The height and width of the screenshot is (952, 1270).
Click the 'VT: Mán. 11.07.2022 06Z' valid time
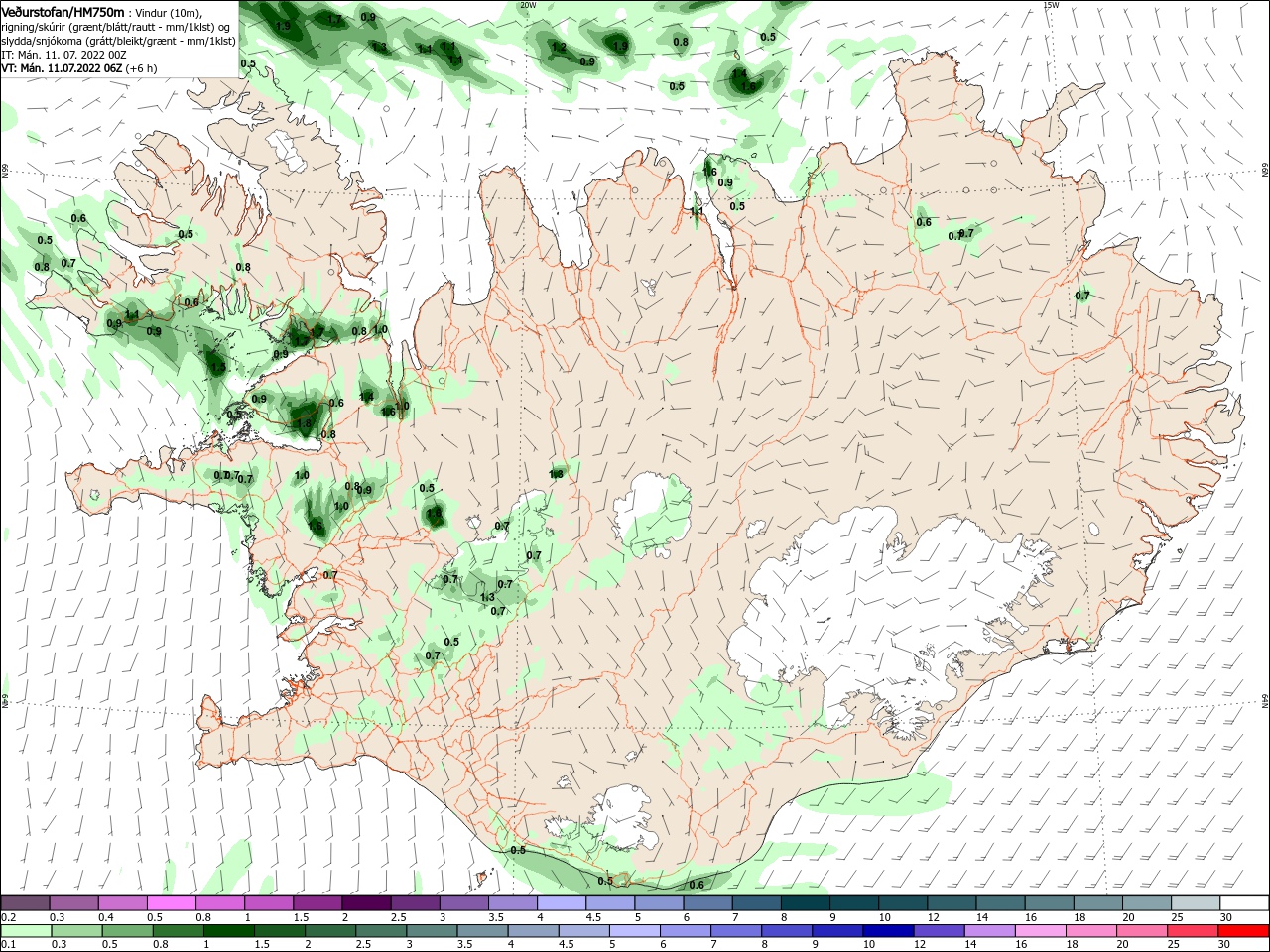[x=62, y=68]
